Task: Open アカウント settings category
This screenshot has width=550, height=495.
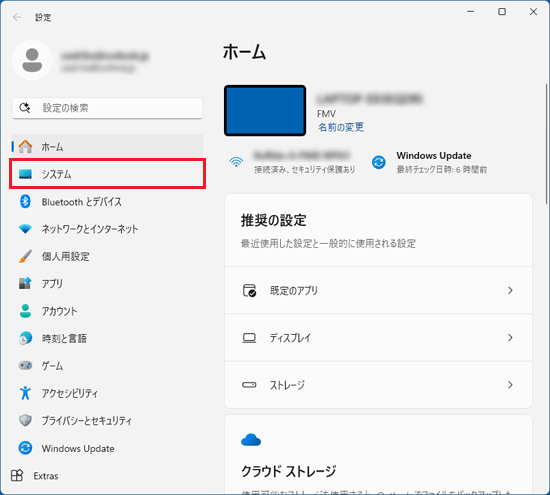Action: pos(107,311)
